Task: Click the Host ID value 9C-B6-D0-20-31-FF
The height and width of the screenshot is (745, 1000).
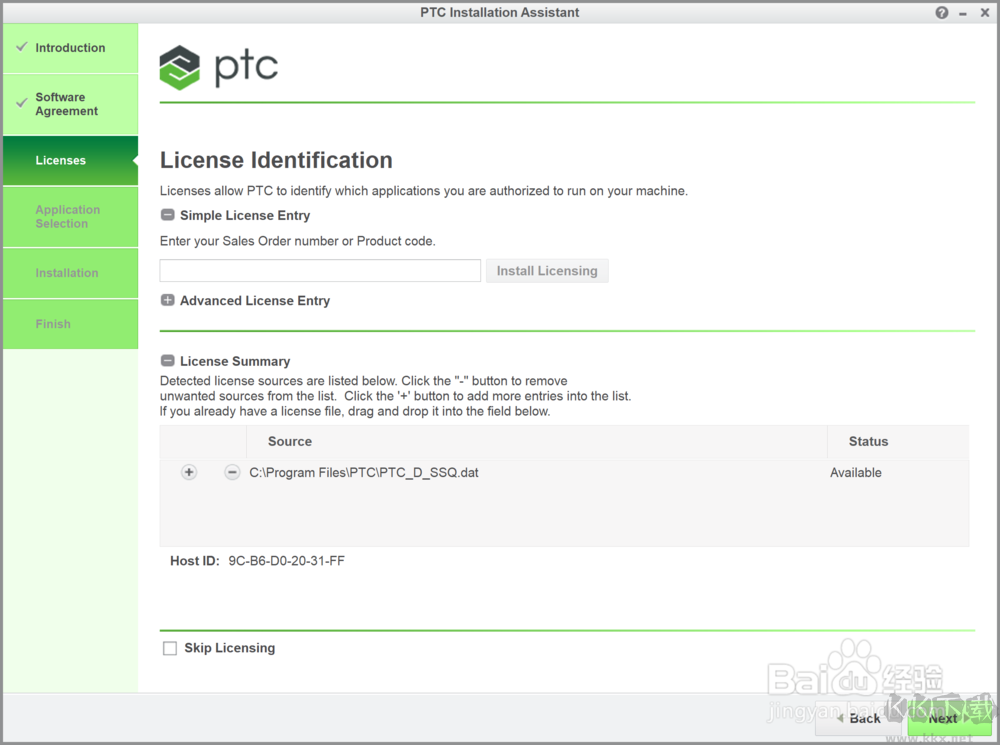Action: (286, 561)
